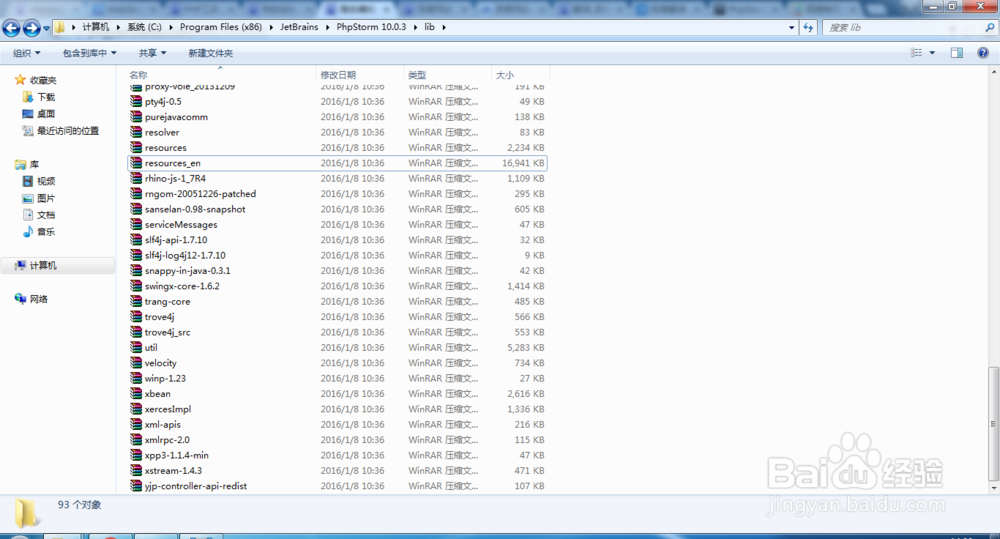Click the serviceMessages archive icon
The width and height of the screenshot is (1000, 539).
(136, 225)
